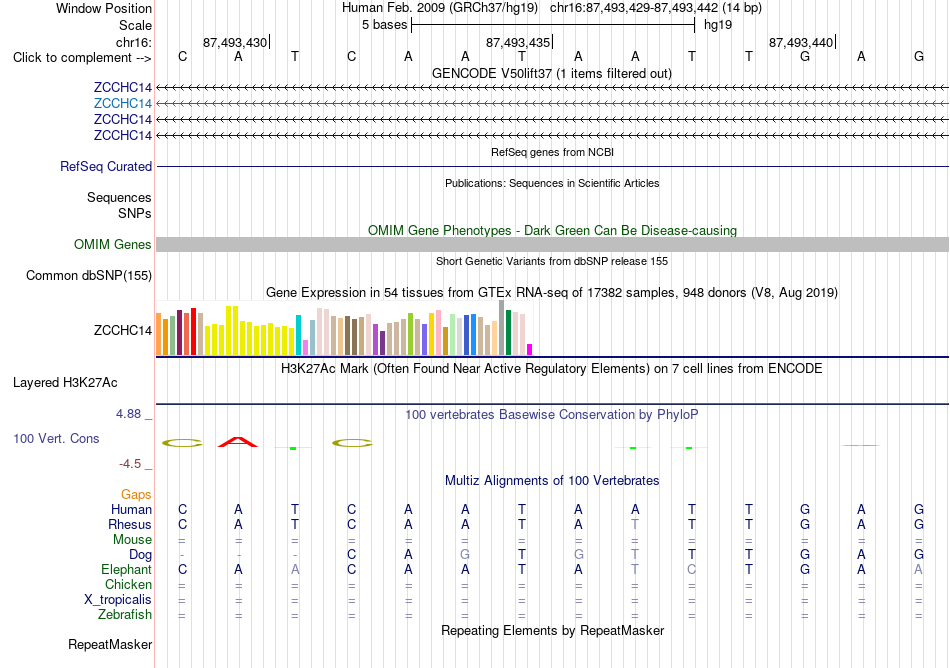Click the chr16:87,493,429-87,493,442 position text
Viewport: 950px width, 668px height.
[634, 8]
